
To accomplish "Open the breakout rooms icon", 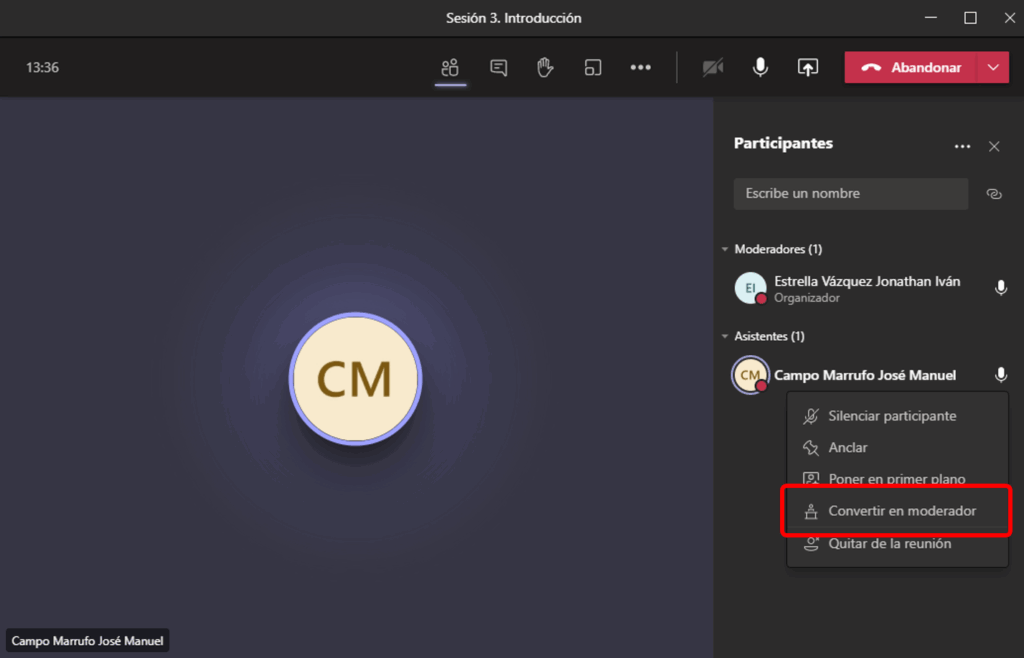I will (x=593, y=68).
